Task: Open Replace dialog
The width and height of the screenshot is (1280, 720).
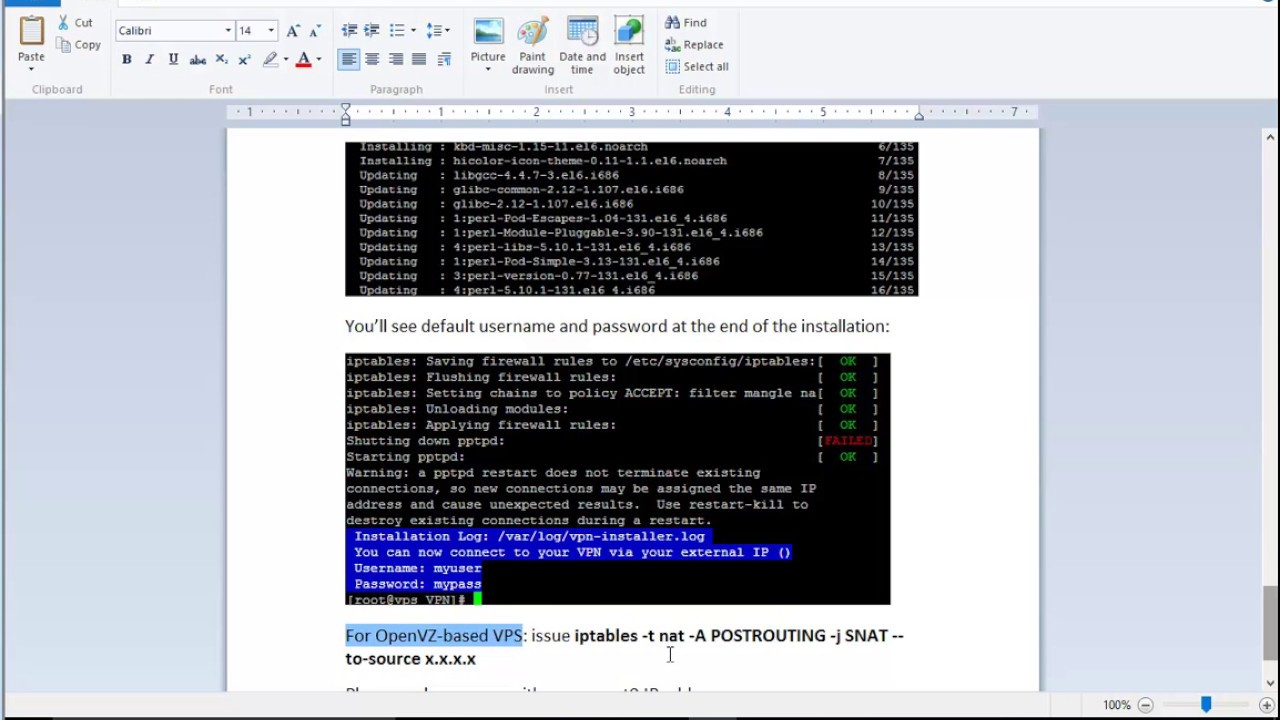Action: [694, 44]
